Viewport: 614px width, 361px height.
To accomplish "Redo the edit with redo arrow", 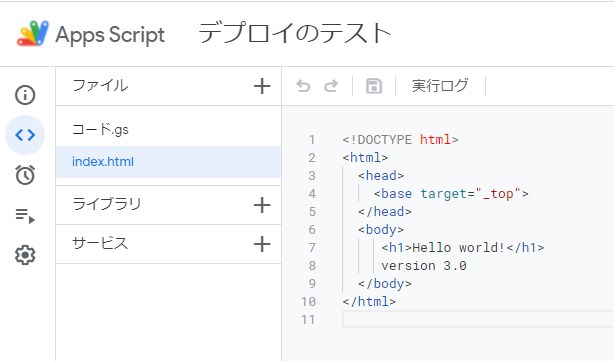I will (331, 86).
